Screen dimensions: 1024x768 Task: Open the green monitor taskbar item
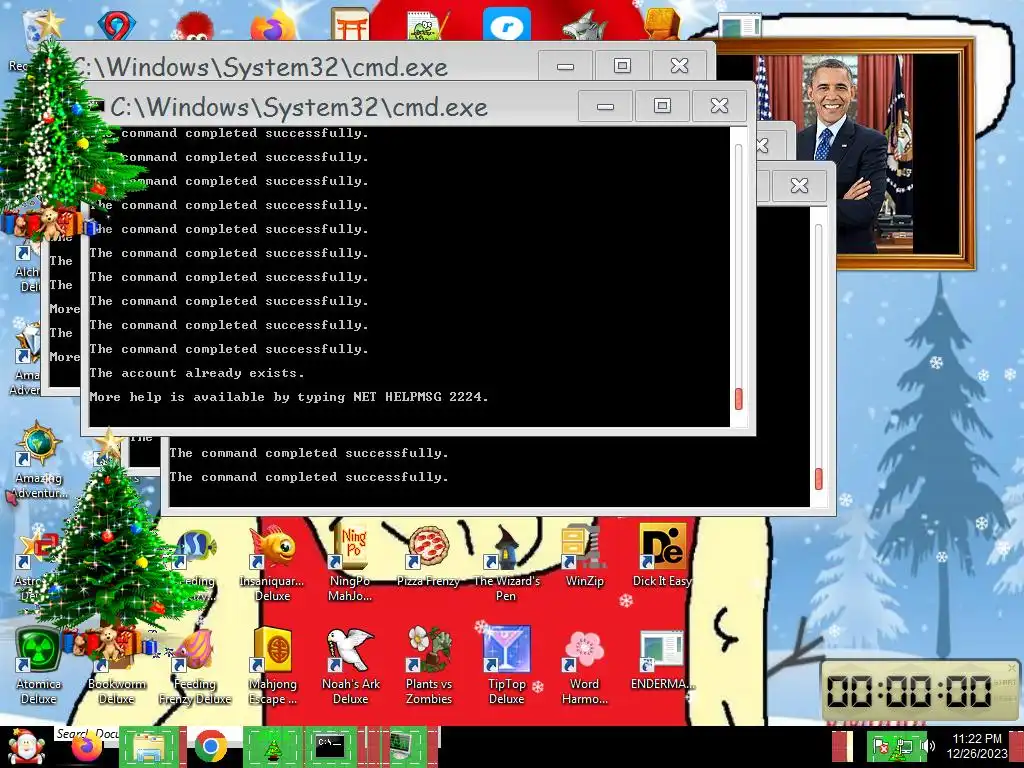click(x=402, y=746)
